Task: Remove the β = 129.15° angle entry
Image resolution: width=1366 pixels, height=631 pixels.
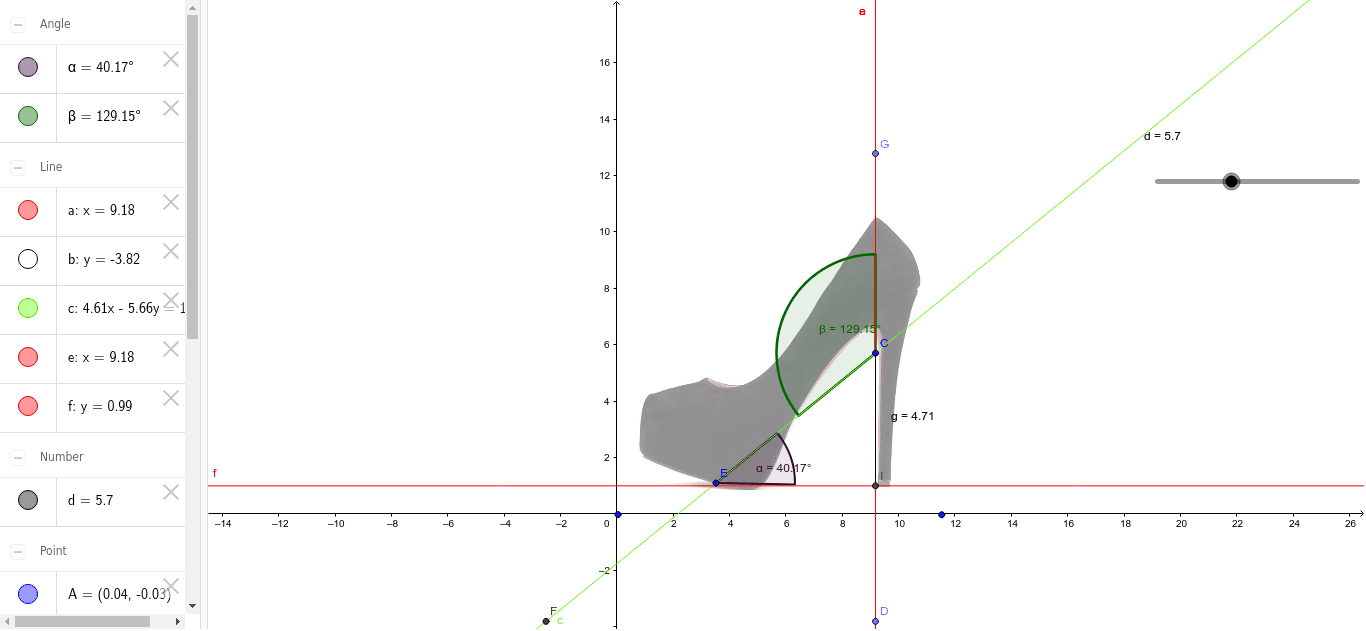Action: pyautogui.click(x=171, y=108)
